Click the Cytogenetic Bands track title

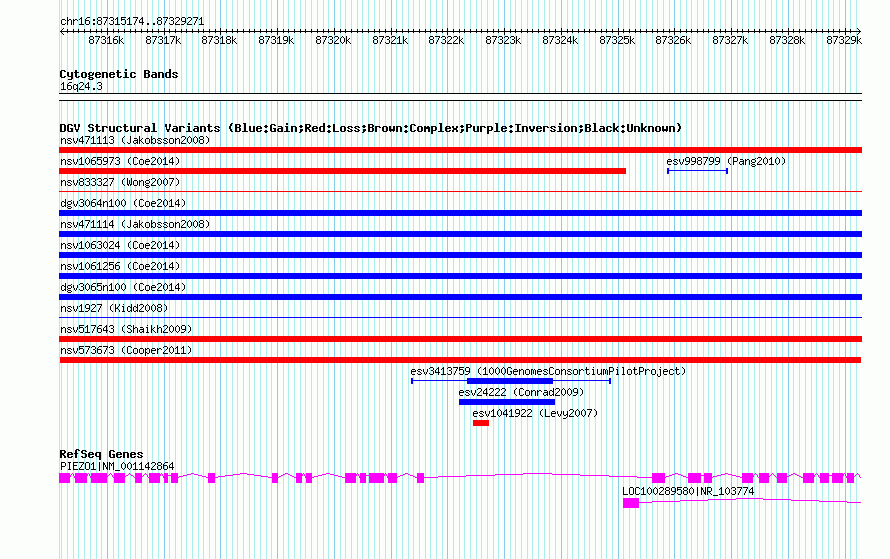(x=119, y=74)
